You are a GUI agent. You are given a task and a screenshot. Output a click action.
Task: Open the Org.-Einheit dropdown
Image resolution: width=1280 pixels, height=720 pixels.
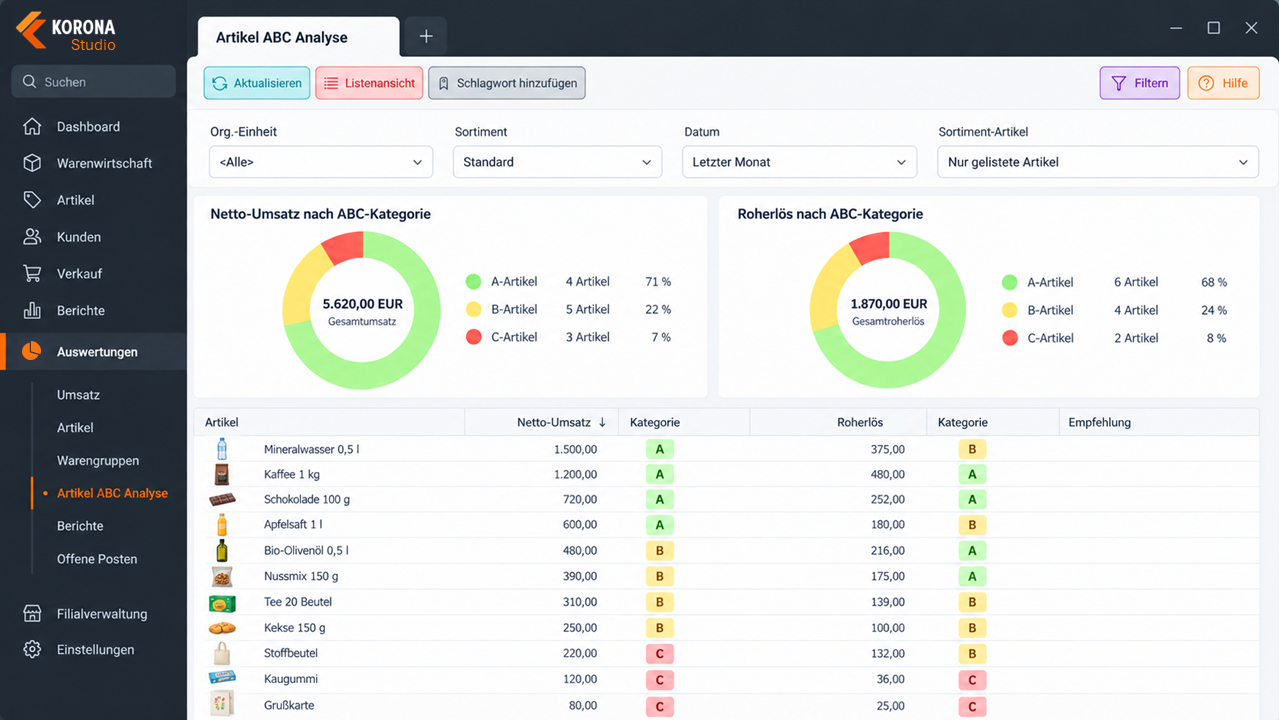pyautogui.click(x=321, y=162)
